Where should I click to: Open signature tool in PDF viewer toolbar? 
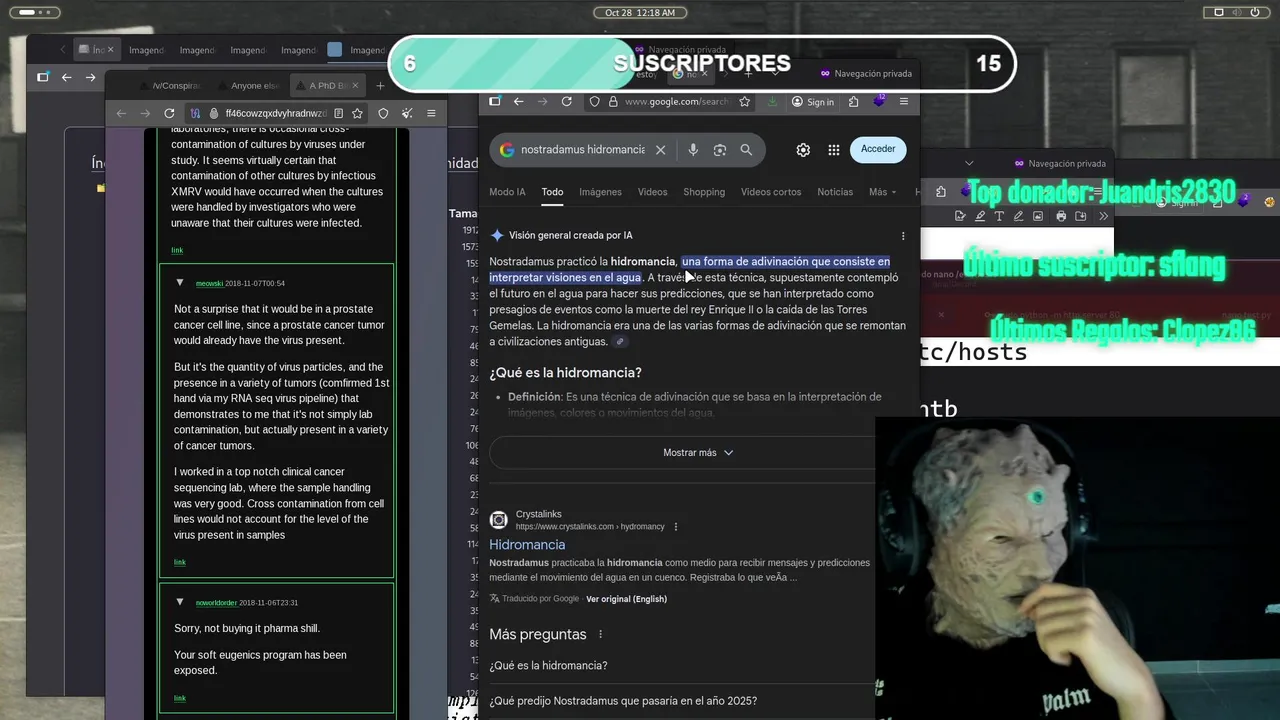[960, 216]
